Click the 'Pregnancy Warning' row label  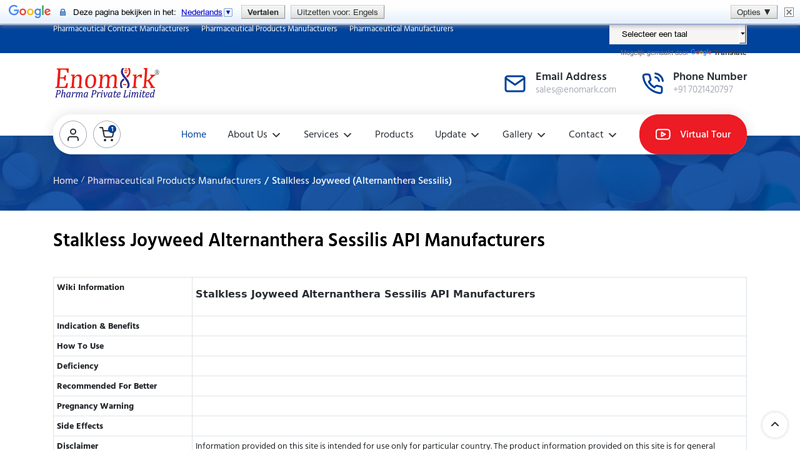click(x=95, y=406)
